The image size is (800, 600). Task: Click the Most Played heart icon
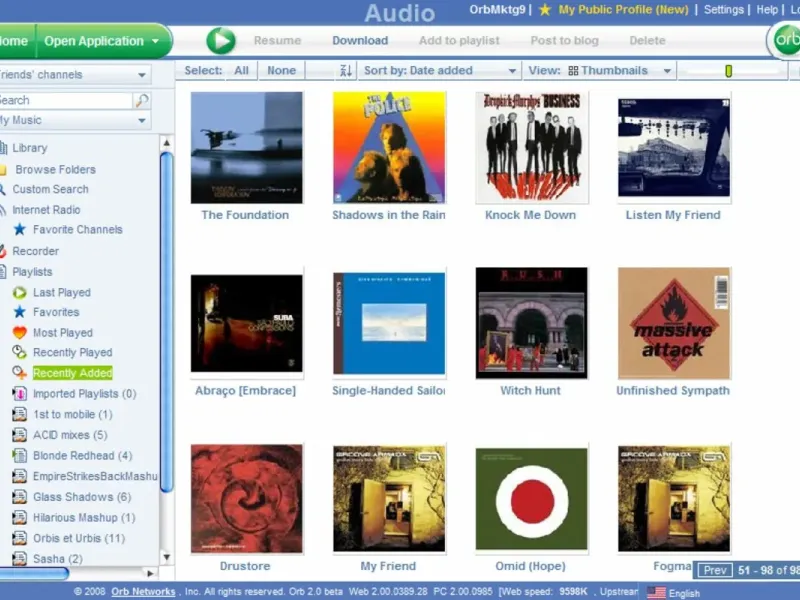pos(19,333)
